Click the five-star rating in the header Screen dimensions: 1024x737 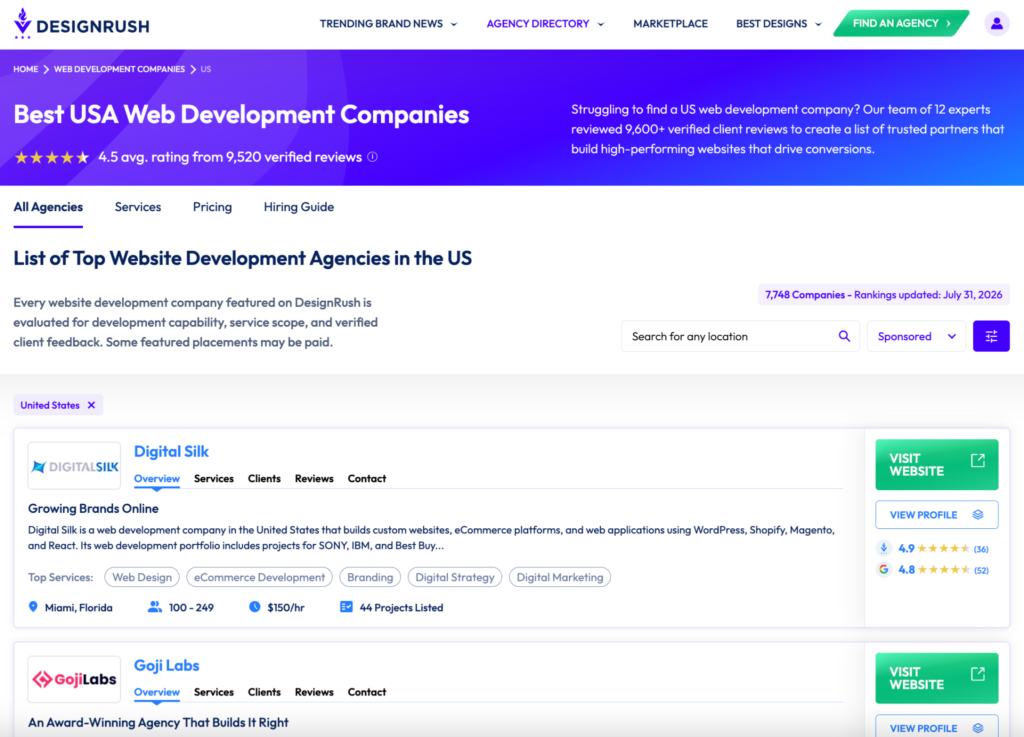coord(52,157)
